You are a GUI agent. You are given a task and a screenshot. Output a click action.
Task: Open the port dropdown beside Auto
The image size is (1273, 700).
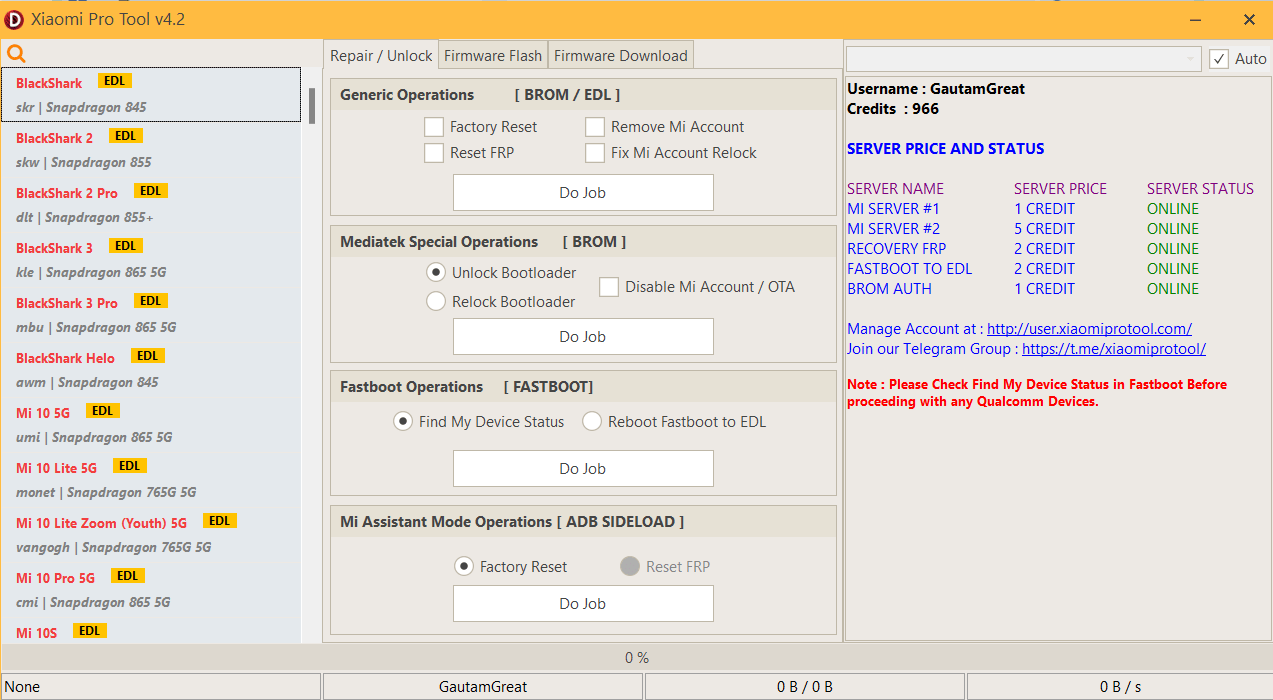click(x=1024, y=59)
